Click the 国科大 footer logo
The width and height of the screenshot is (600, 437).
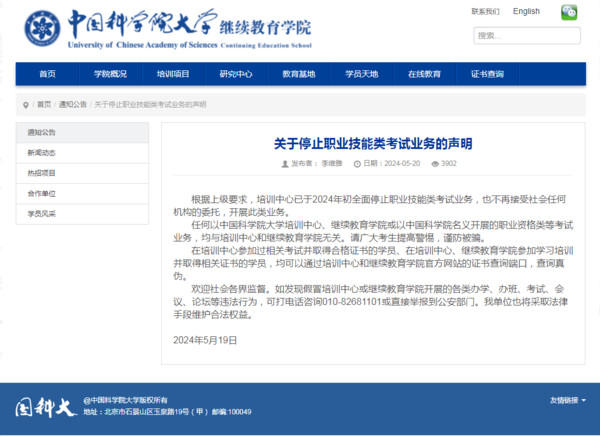point(46,407)
